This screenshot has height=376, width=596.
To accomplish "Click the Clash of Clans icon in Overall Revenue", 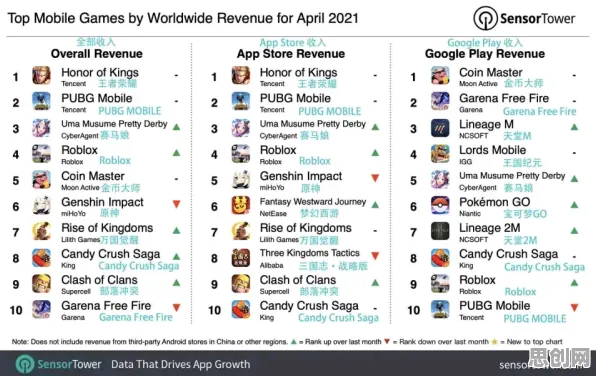I will [x=41, y=283].
